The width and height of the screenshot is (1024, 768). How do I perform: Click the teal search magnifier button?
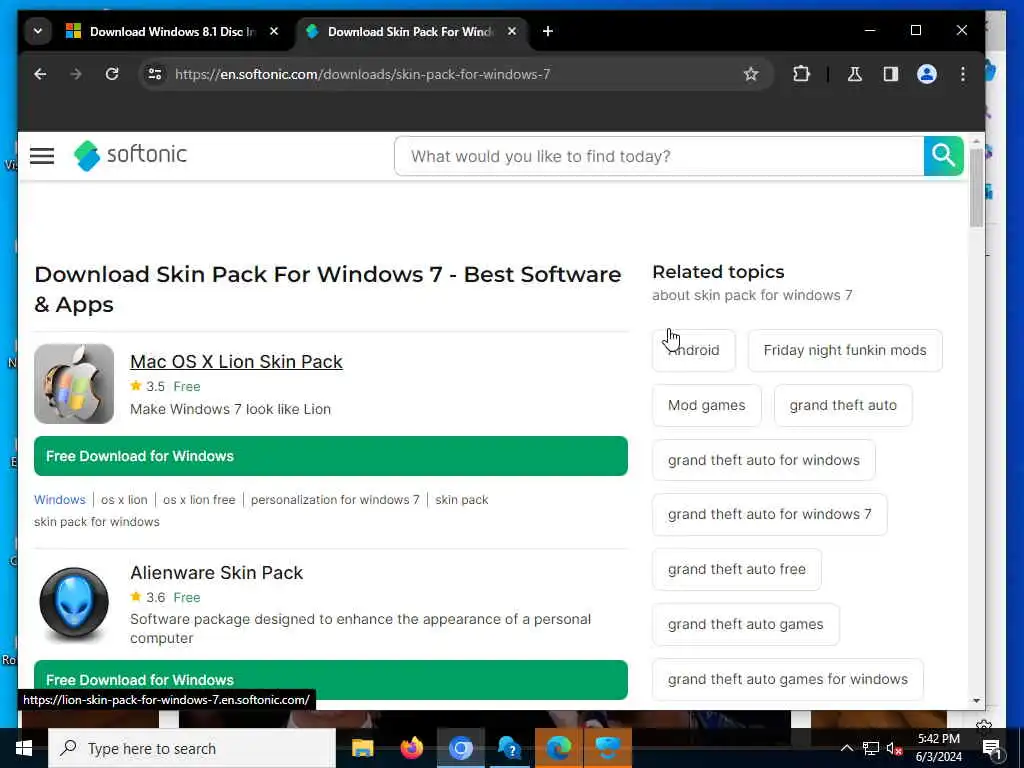(x=943, y=156)
